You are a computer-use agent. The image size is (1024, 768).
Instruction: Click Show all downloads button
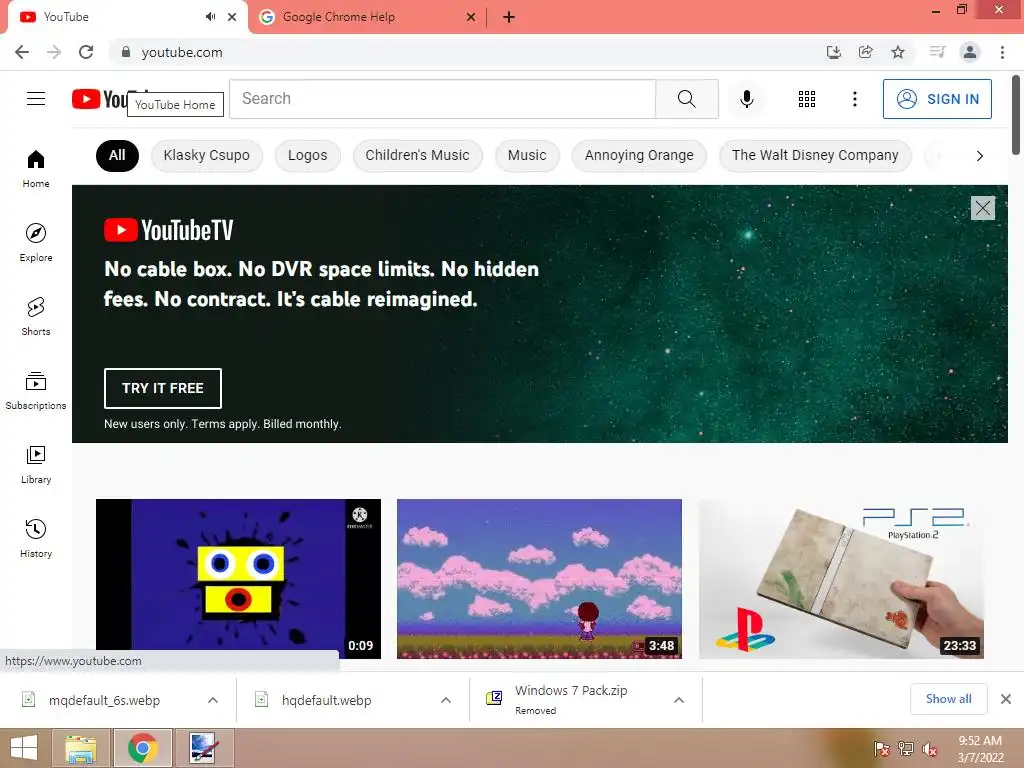(x=948, y=699)
